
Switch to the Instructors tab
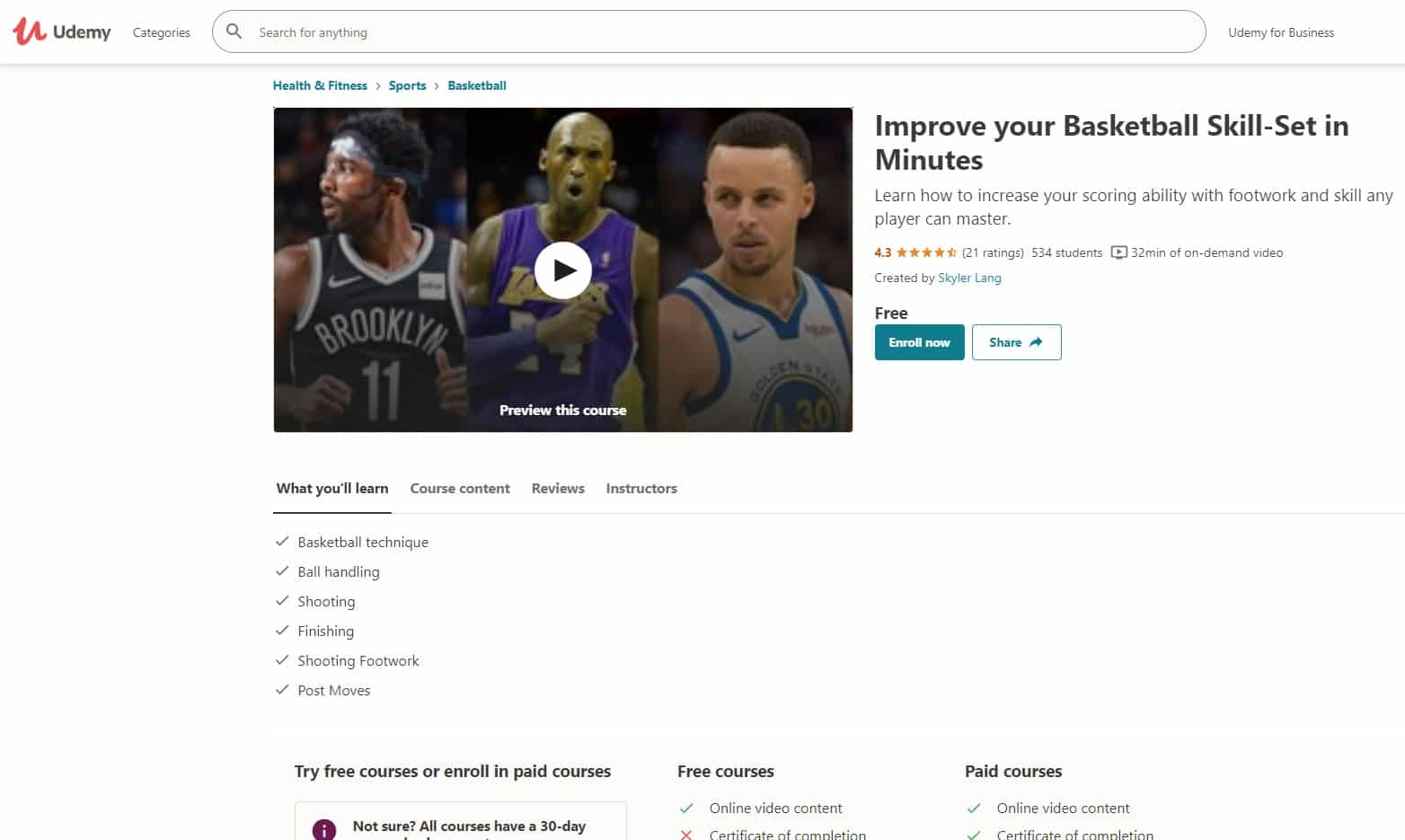tap(641, 489)
